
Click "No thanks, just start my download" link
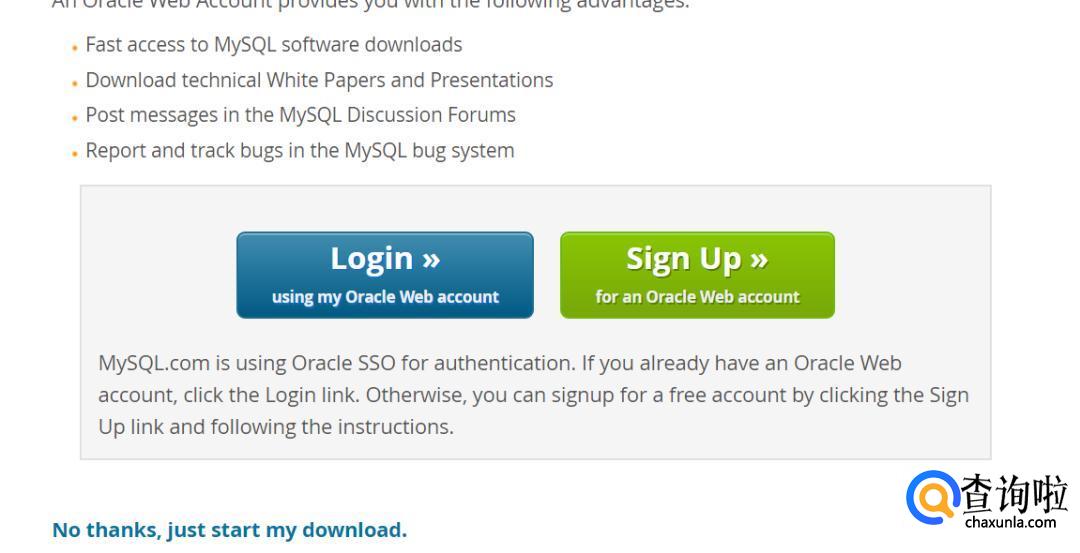(x=229, y=530)
